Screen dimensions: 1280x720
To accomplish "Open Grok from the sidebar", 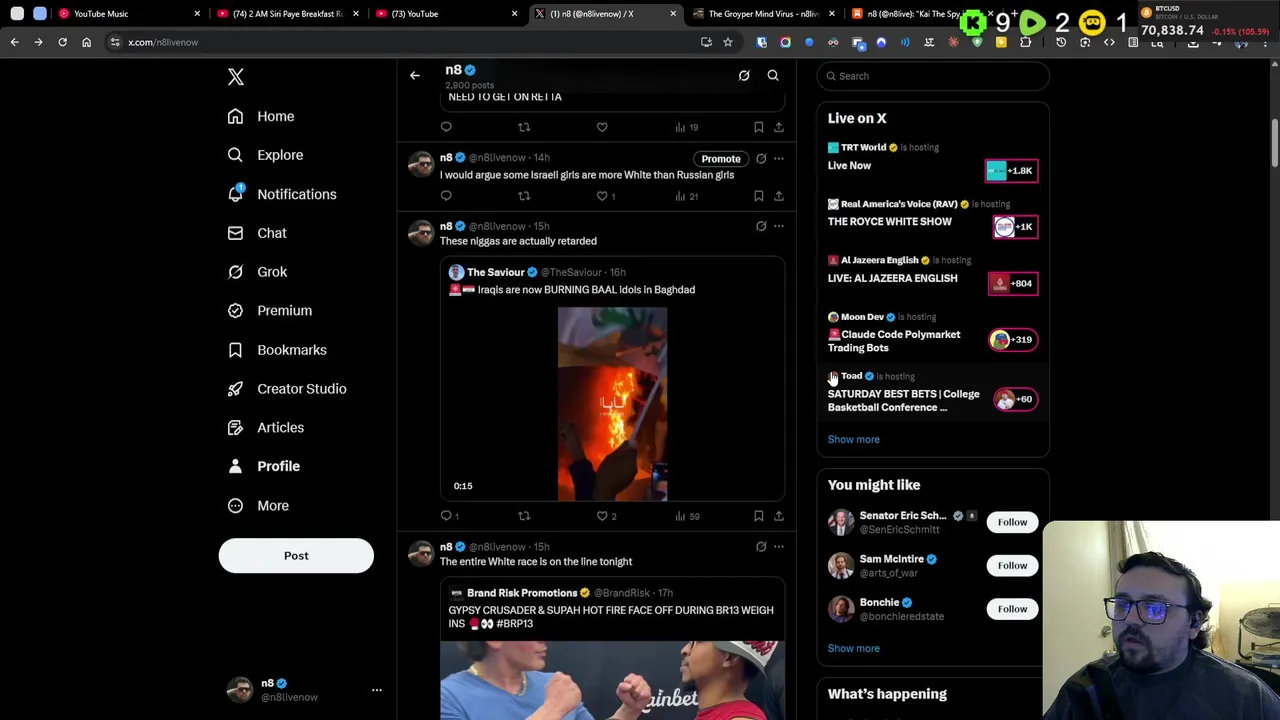I will tap(258, 272).
